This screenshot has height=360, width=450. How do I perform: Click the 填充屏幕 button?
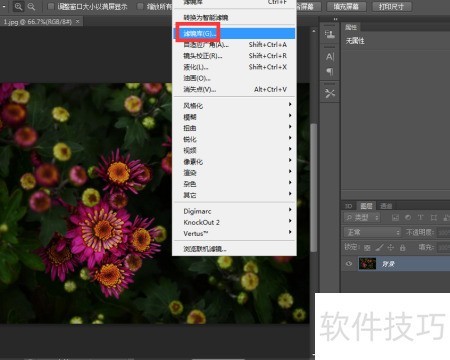346,6
